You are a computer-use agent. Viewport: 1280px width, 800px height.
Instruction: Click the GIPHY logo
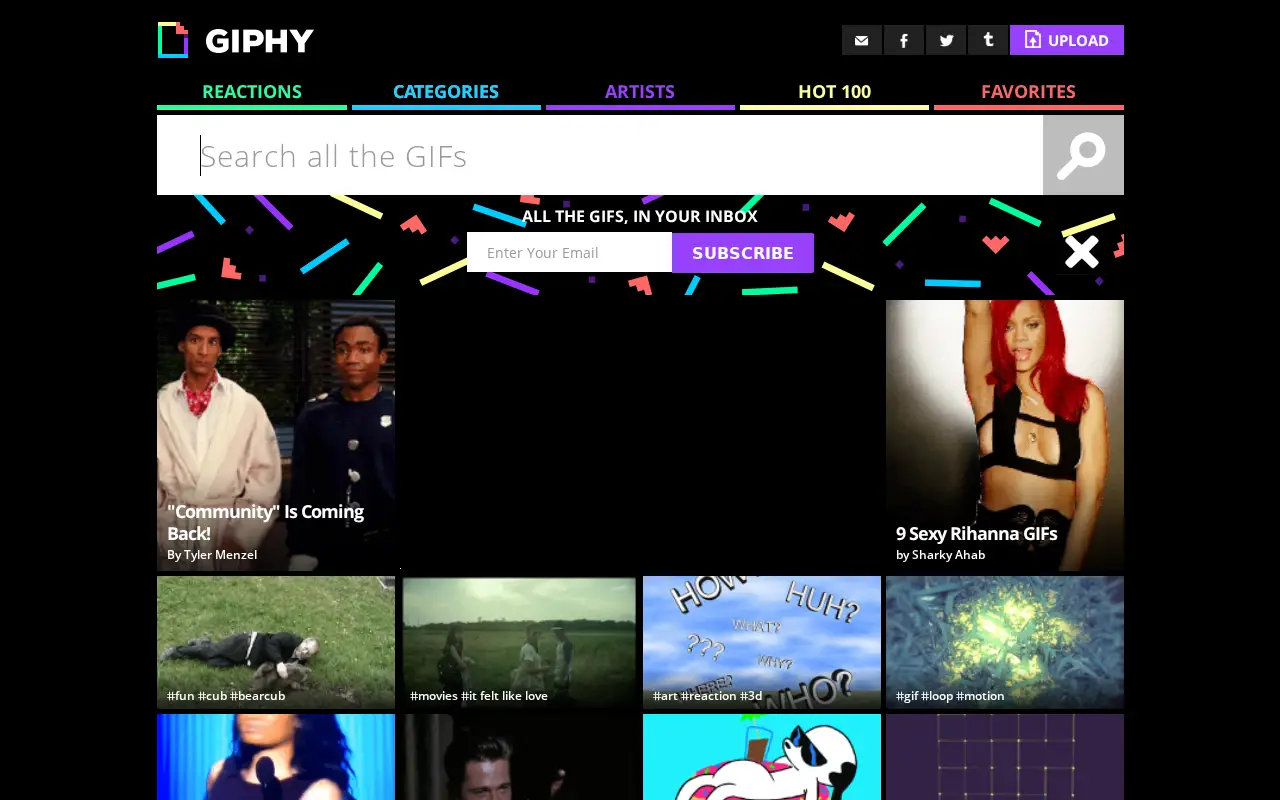(x=236, y=40)
